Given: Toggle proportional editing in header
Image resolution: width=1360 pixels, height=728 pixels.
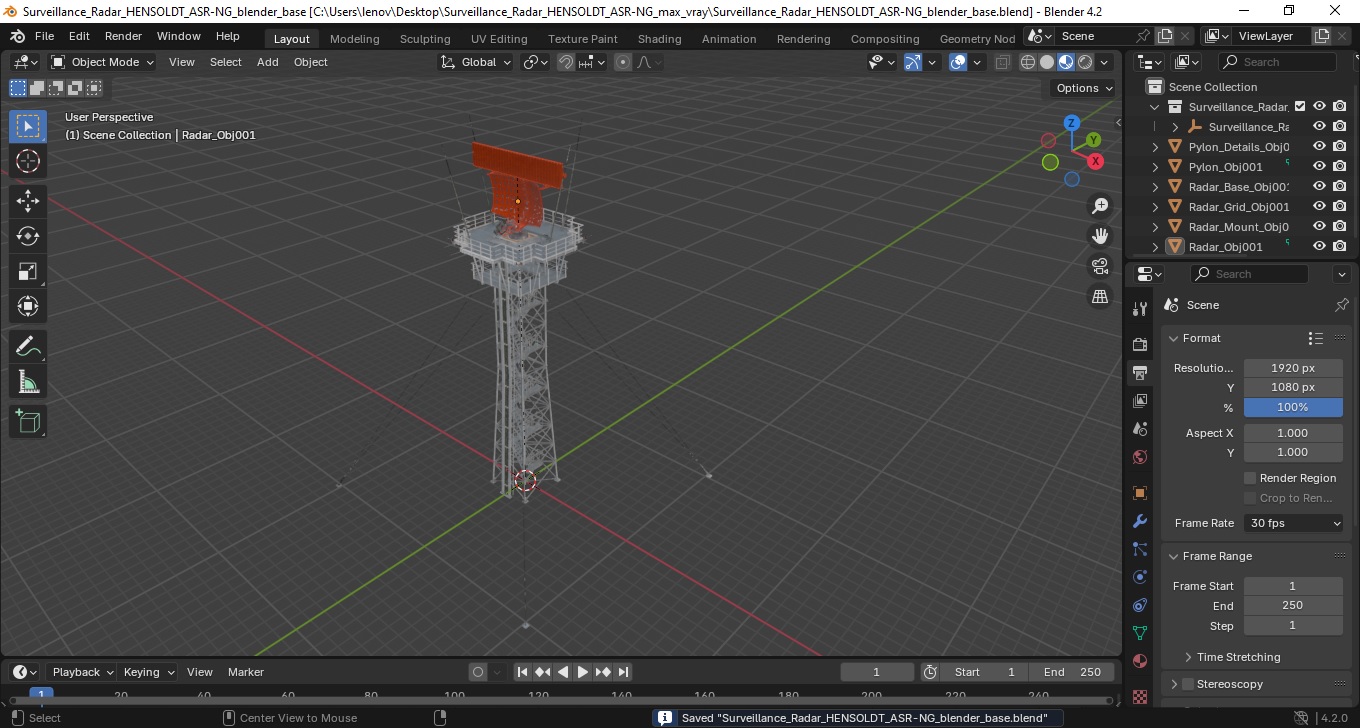Looking at the screenshot, I should 623,62.
